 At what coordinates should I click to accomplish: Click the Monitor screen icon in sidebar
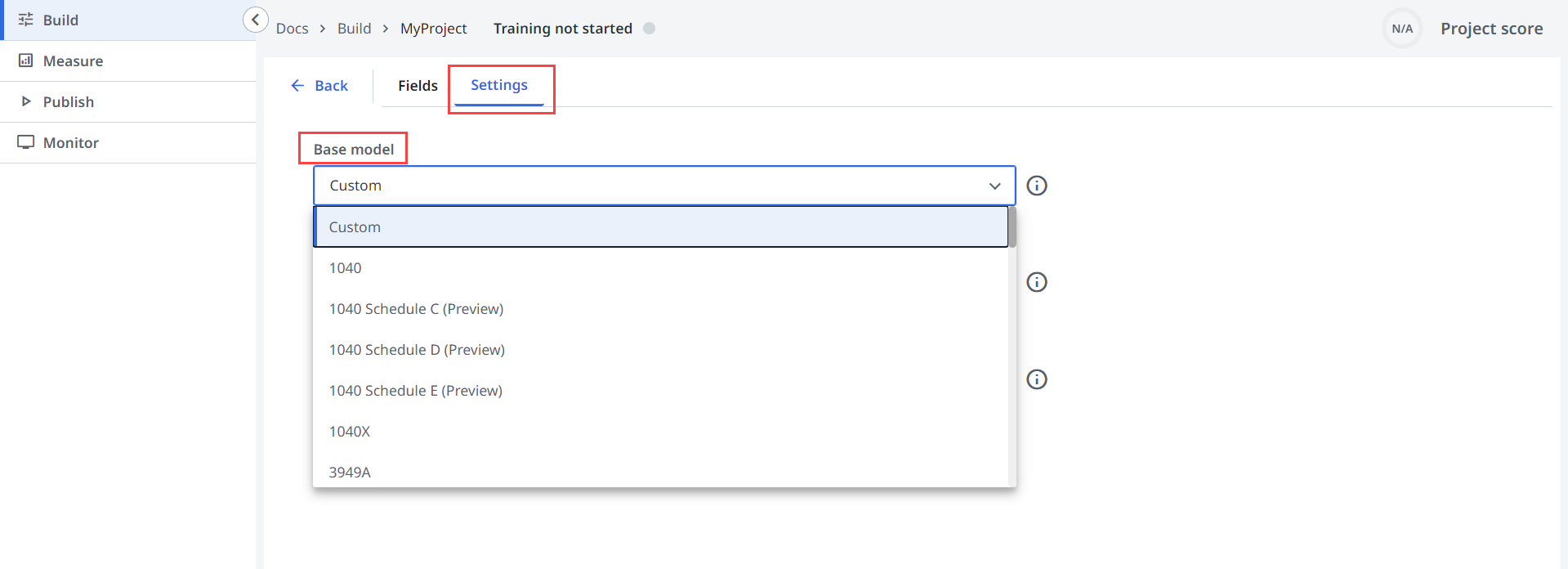(26, 142)
